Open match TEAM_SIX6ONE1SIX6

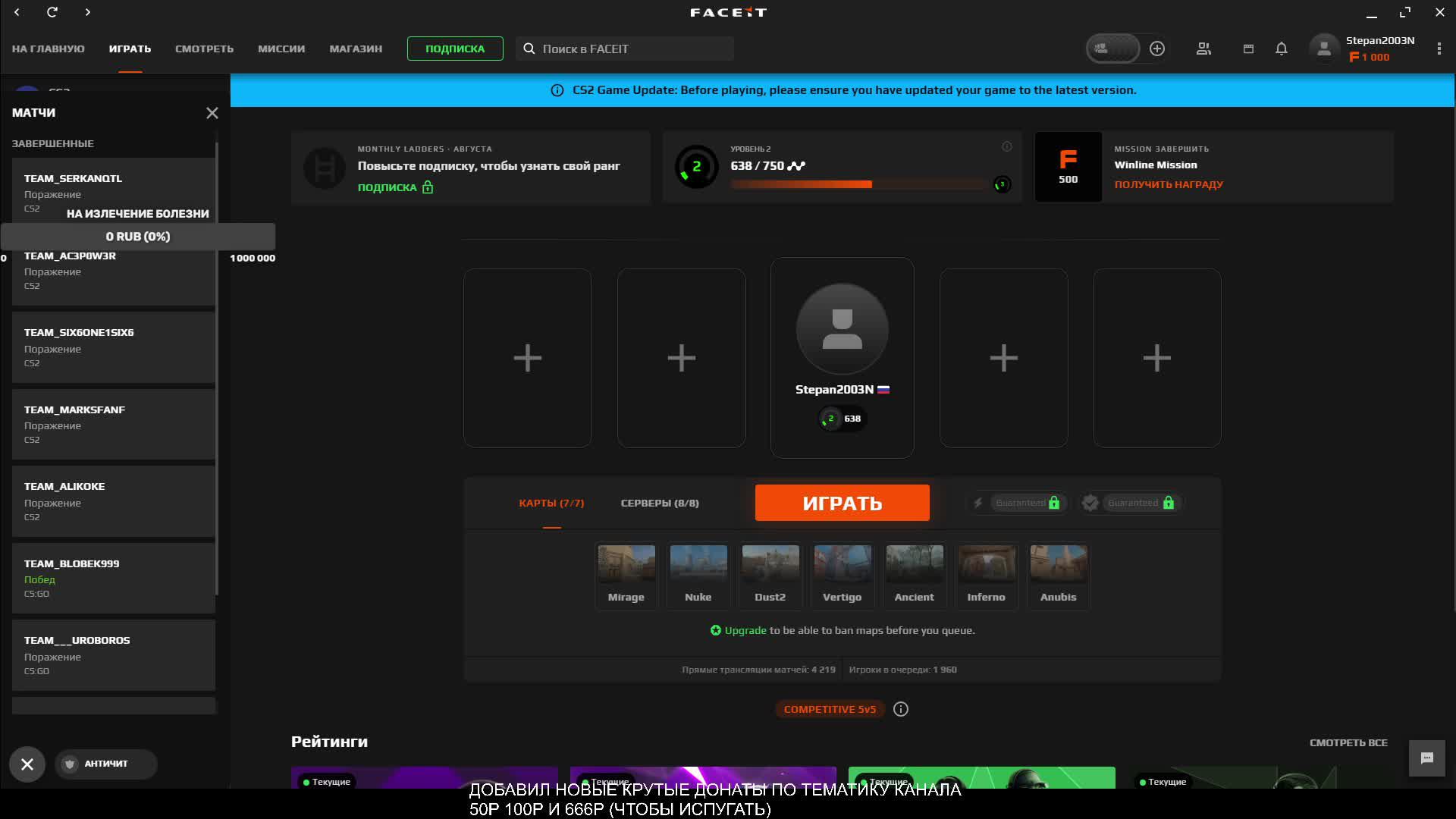[x=114, y=347]
